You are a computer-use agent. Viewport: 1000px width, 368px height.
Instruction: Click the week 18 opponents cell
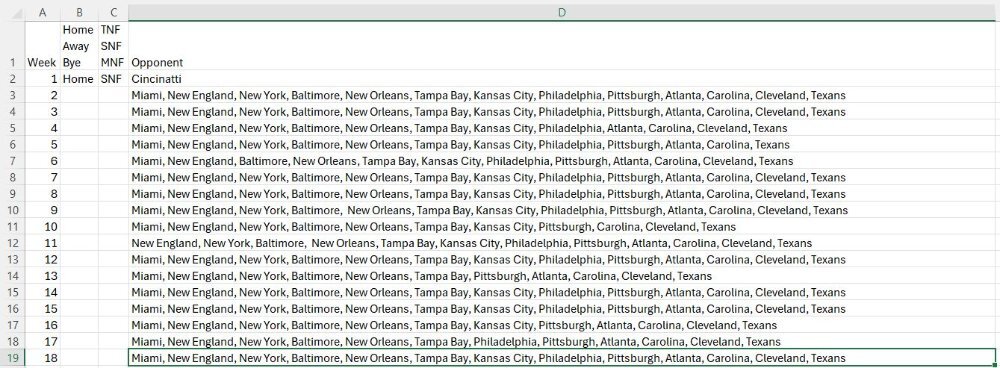tap(562, 358)
